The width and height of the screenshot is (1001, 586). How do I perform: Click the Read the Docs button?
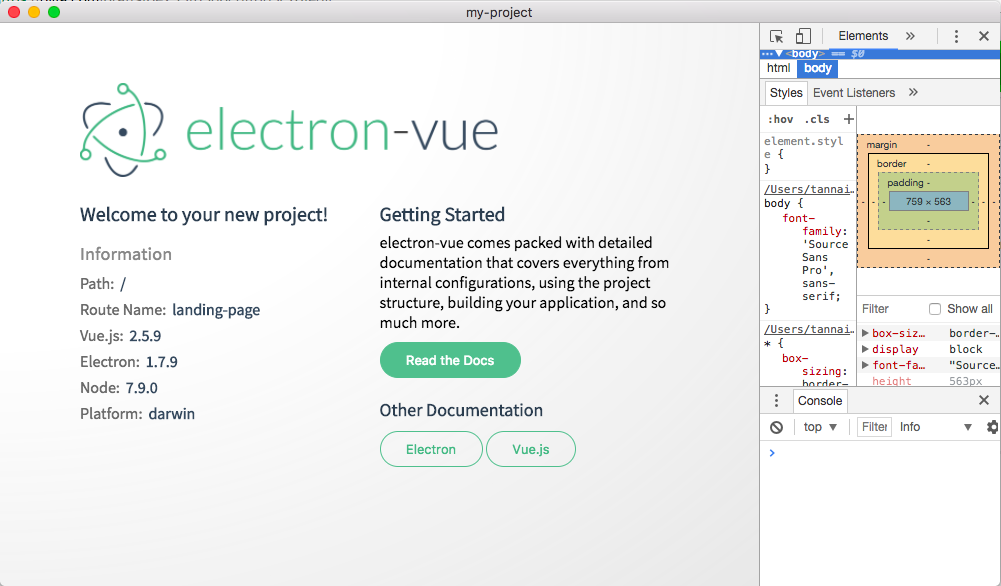click(x=450, y=360)
